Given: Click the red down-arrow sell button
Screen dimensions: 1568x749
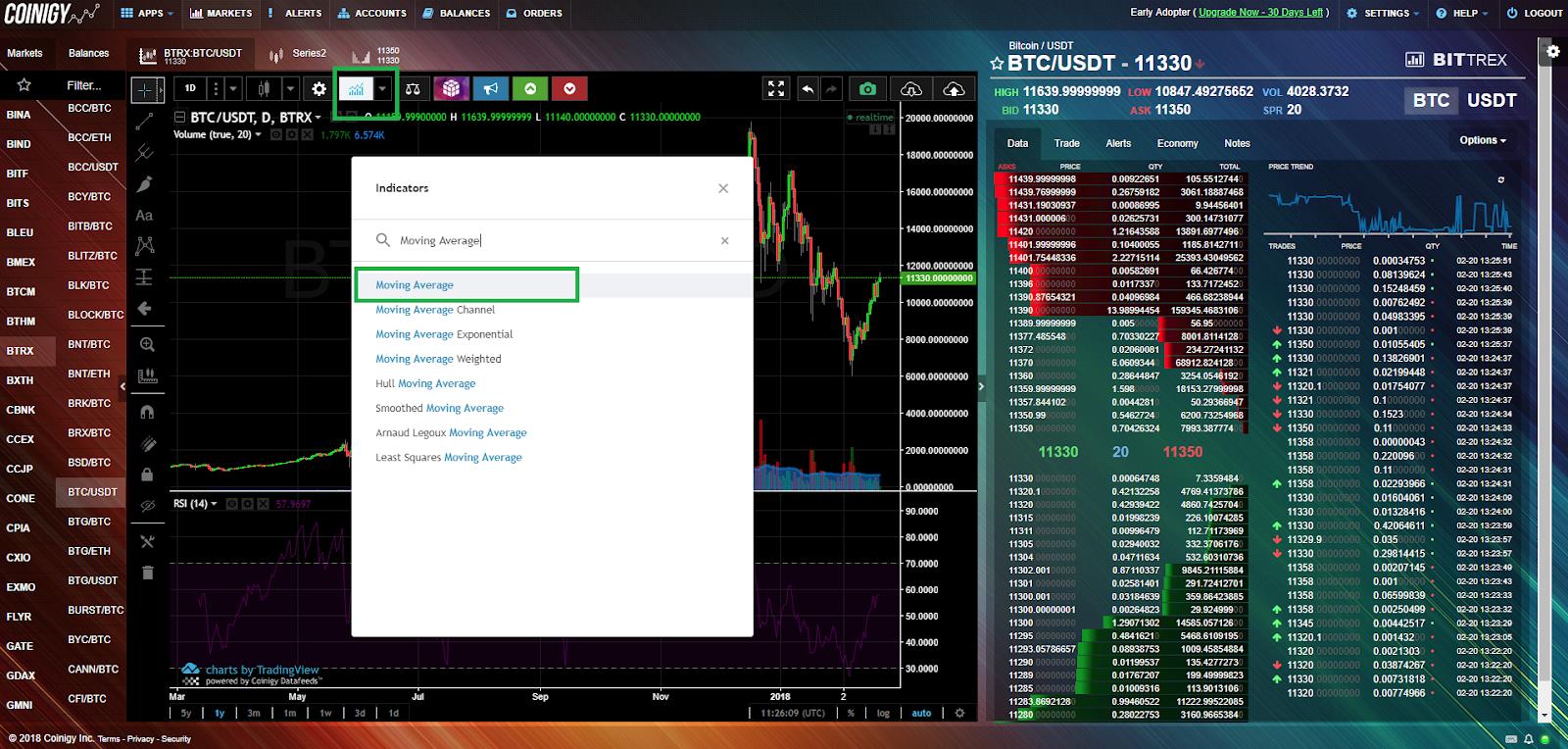Looking at the screenshot, I should coord(569,88).
